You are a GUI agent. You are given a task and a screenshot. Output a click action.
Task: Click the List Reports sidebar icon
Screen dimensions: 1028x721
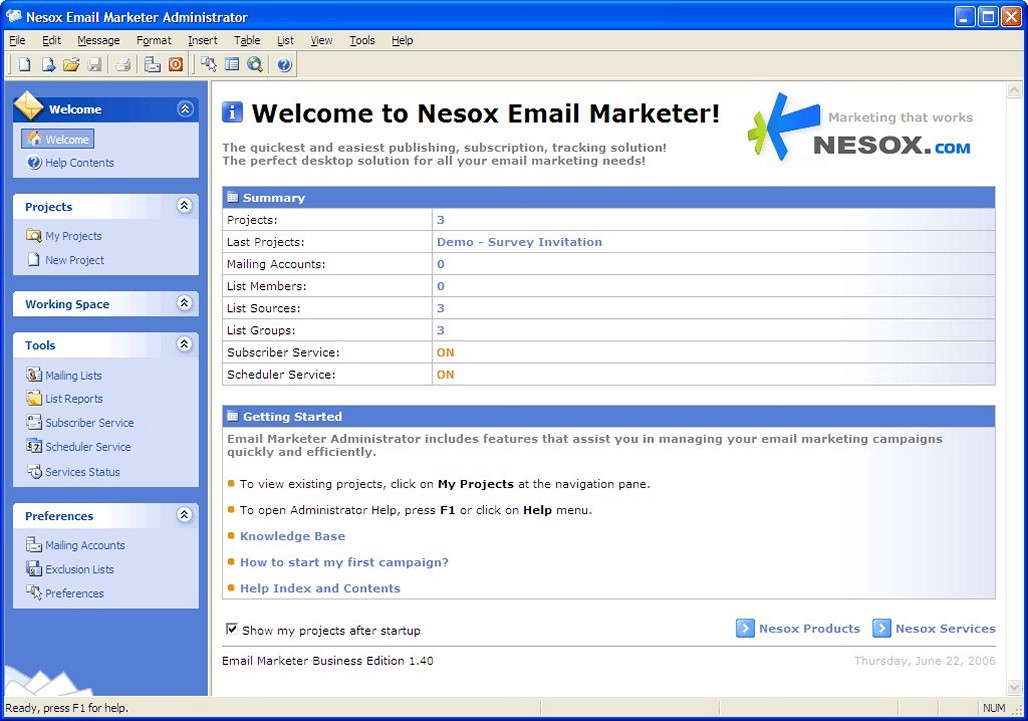coord(34,398)
